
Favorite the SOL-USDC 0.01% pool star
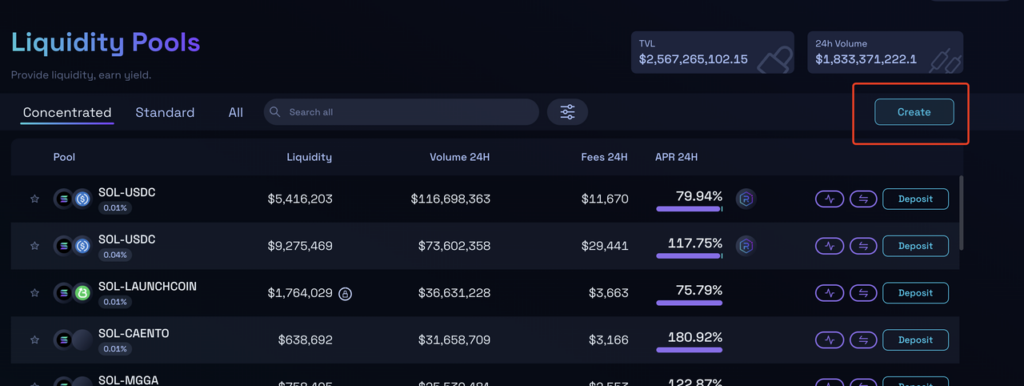point(35,199)
